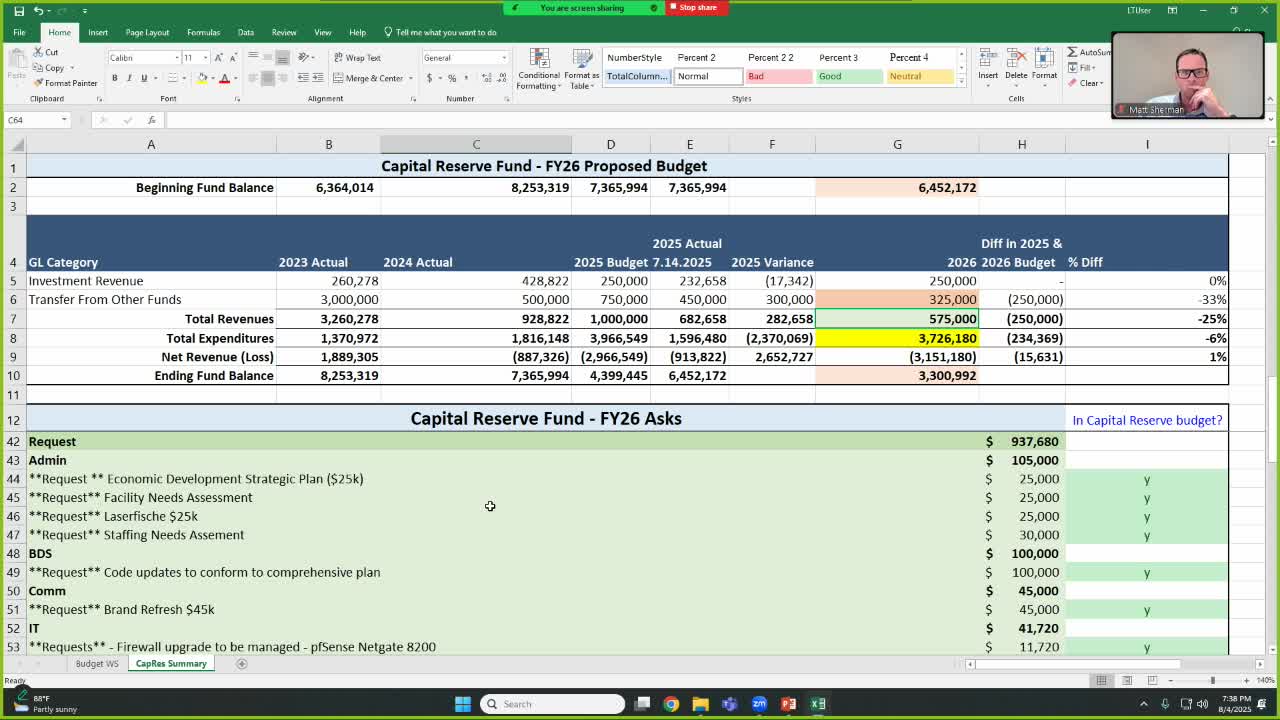This screenshot has height=720, width=1280.
Task: Switch to Page Layout view icon
Action: pos(1127,681)
